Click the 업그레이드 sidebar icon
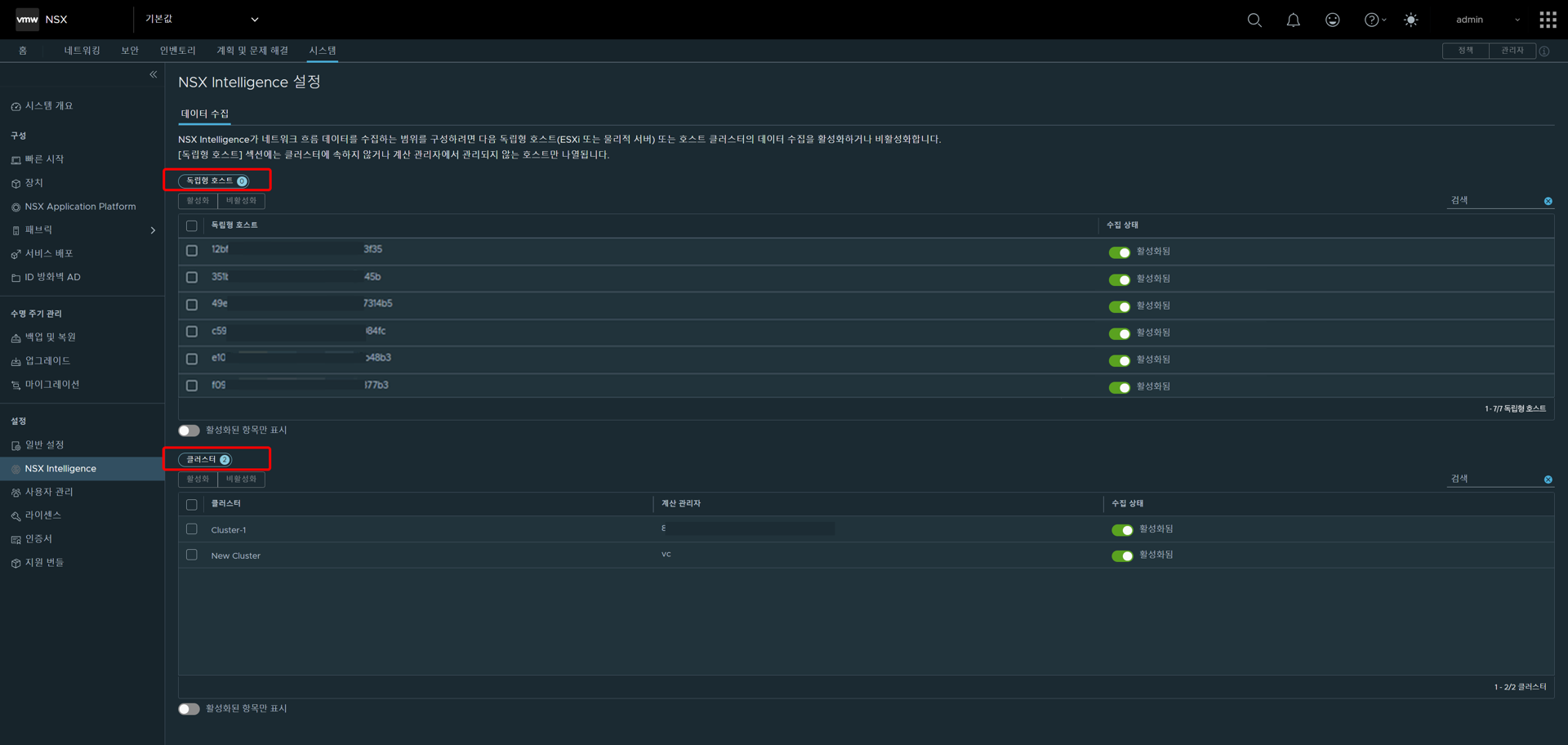 tap(16, 362)
